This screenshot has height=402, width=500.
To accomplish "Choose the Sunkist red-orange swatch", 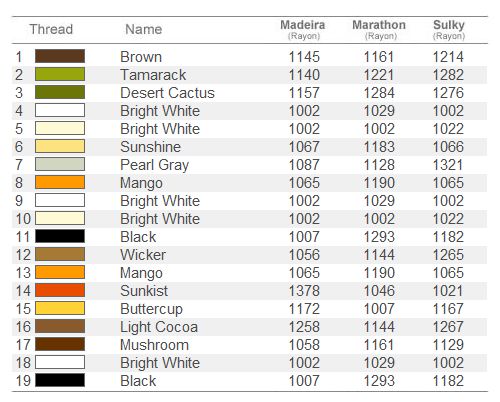I will tap(60, 290).
